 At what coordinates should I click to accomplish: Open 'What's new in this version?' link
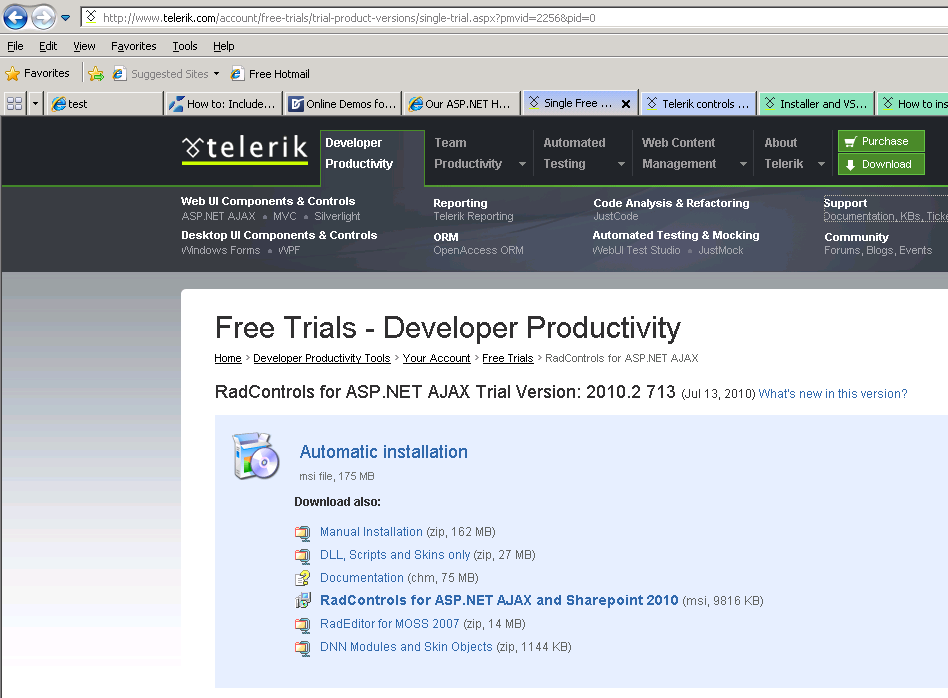pos(833,394)
